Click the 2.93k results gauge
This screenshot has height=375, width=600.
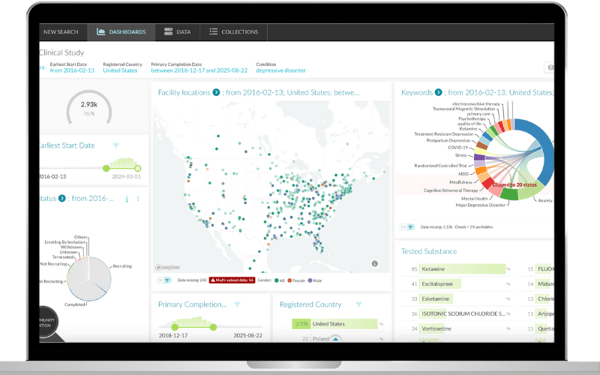click(89, 107)
